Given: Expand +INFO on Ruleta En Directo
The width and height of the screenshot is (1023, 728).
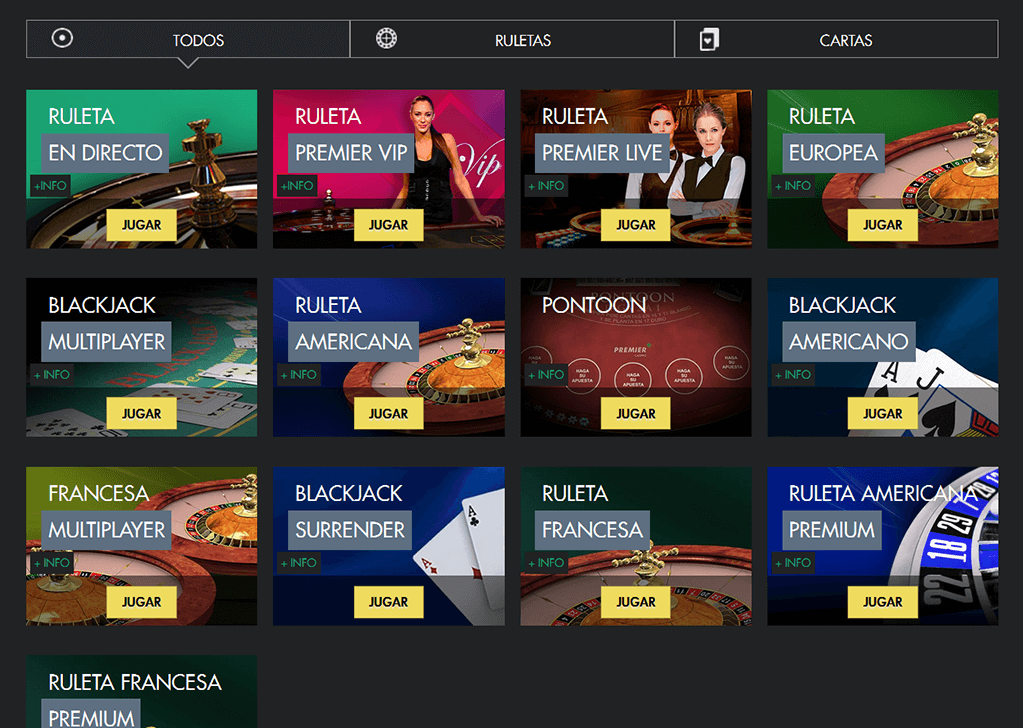Looking at the screenshot, I should (50, 186).
